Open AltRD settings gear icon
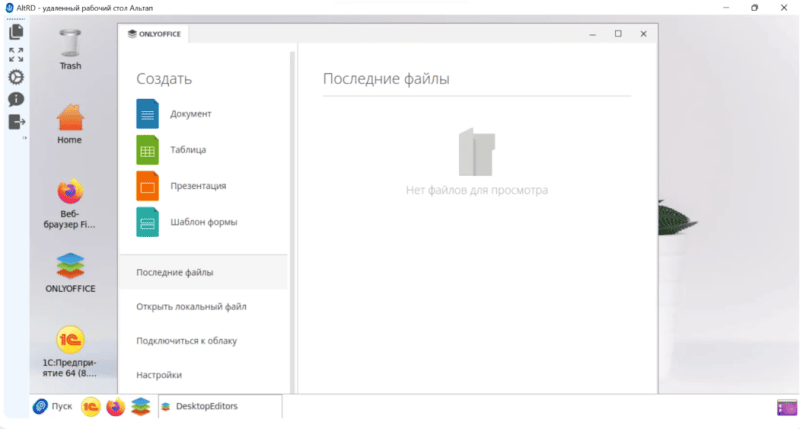This screenshot has height=429, width=800. 16,77
